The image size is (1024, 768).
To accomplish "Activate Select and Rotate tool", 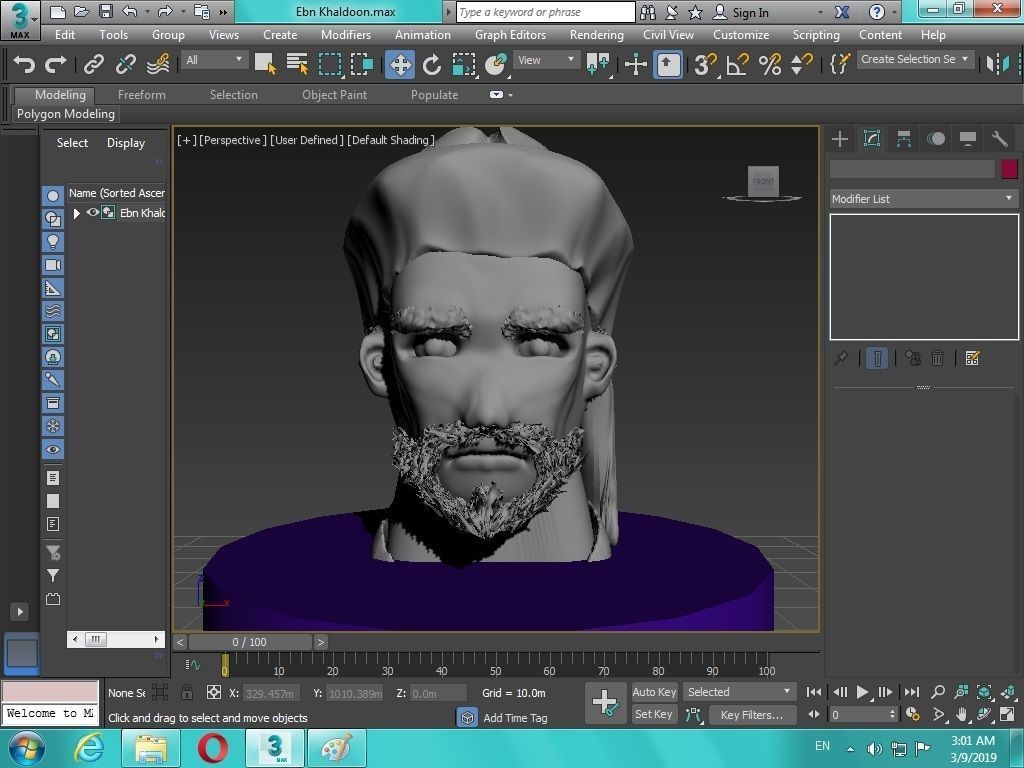I will [x=432, y=64].
